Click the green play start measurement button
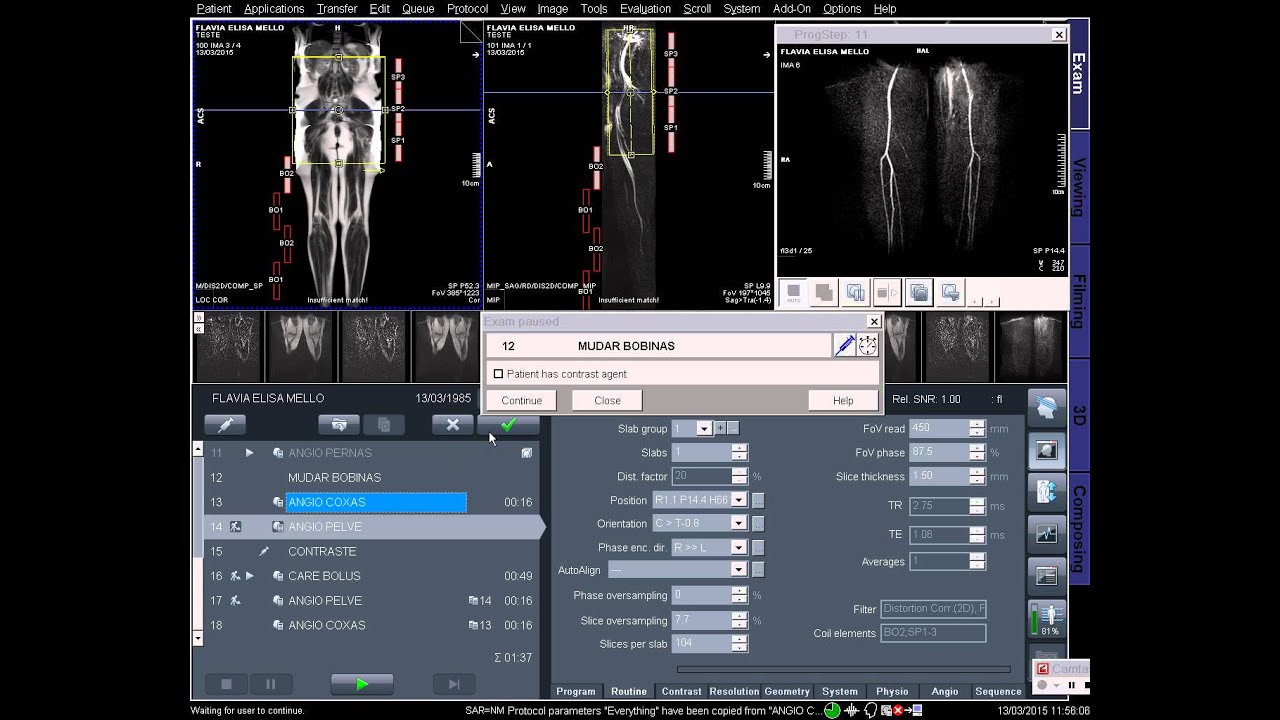 coord(362,684)
